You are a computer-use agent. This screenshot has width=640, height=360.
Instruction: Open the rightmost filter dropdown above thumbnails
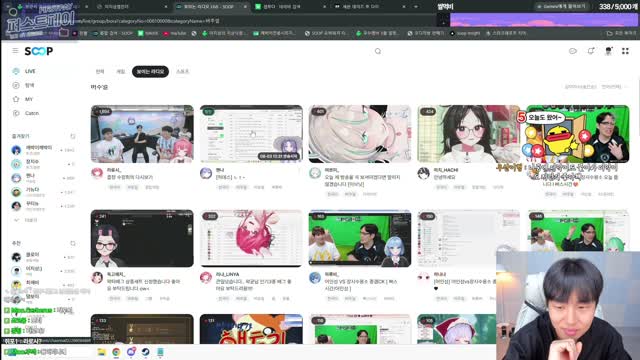[613, 87]
